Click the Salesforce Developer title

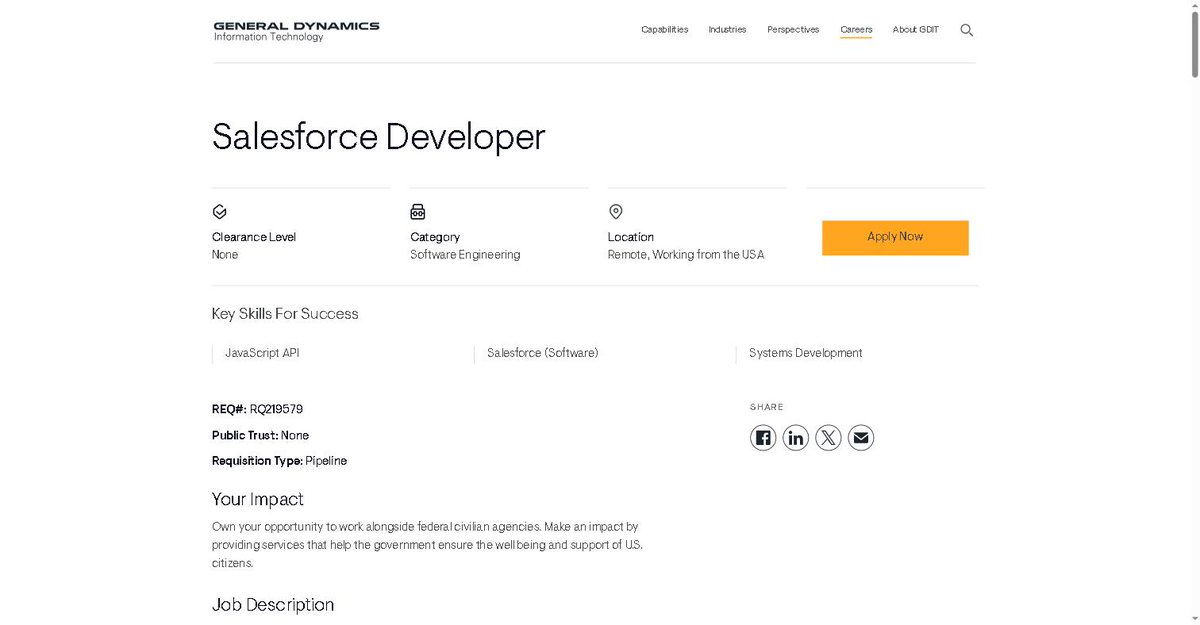click(379, 137)
